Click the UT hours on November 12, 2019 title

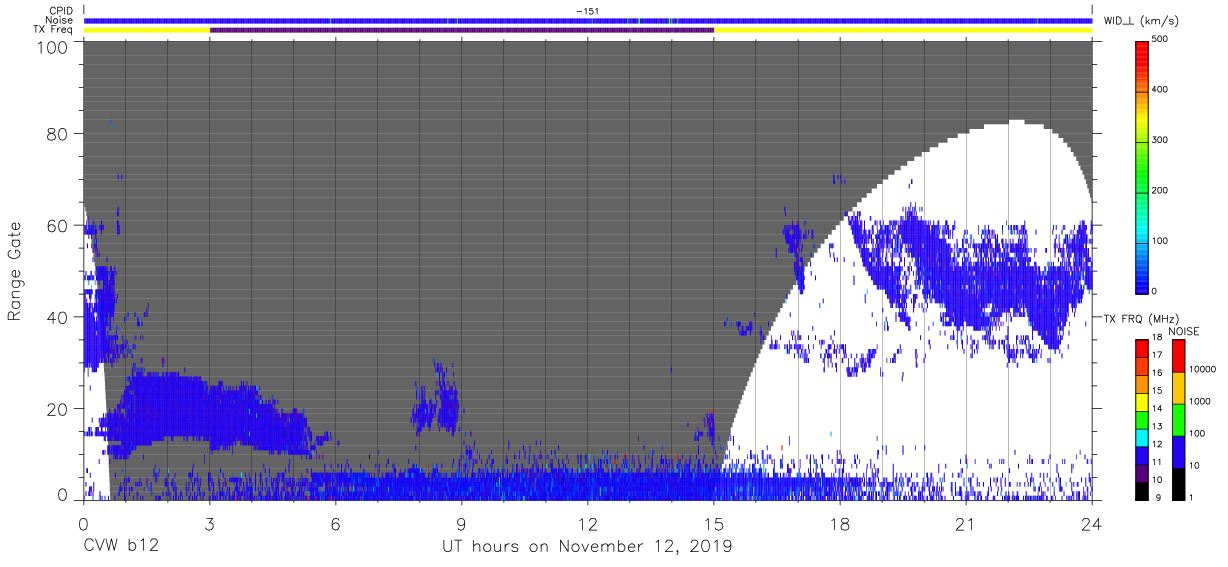tap(587, 547)
